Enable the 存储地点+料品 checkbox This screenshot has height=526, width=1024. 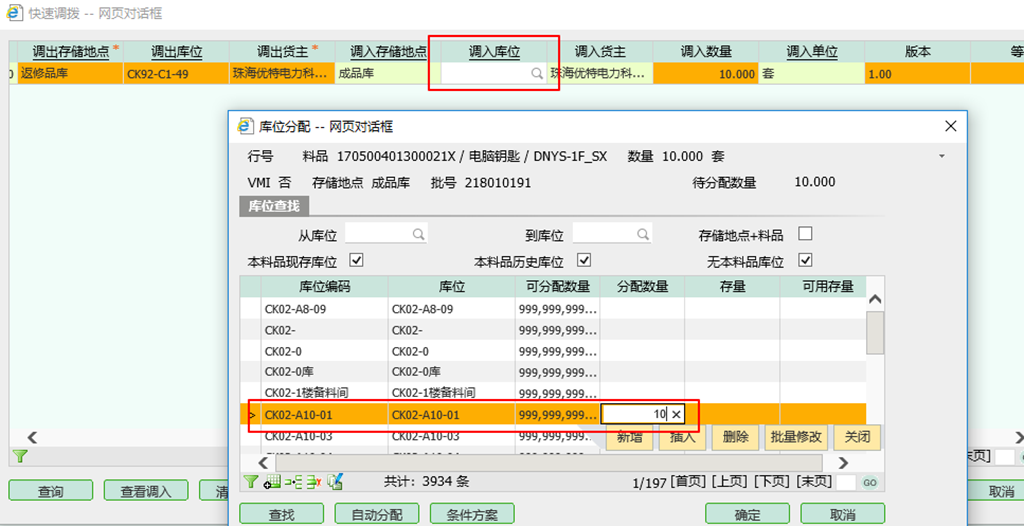805,234
